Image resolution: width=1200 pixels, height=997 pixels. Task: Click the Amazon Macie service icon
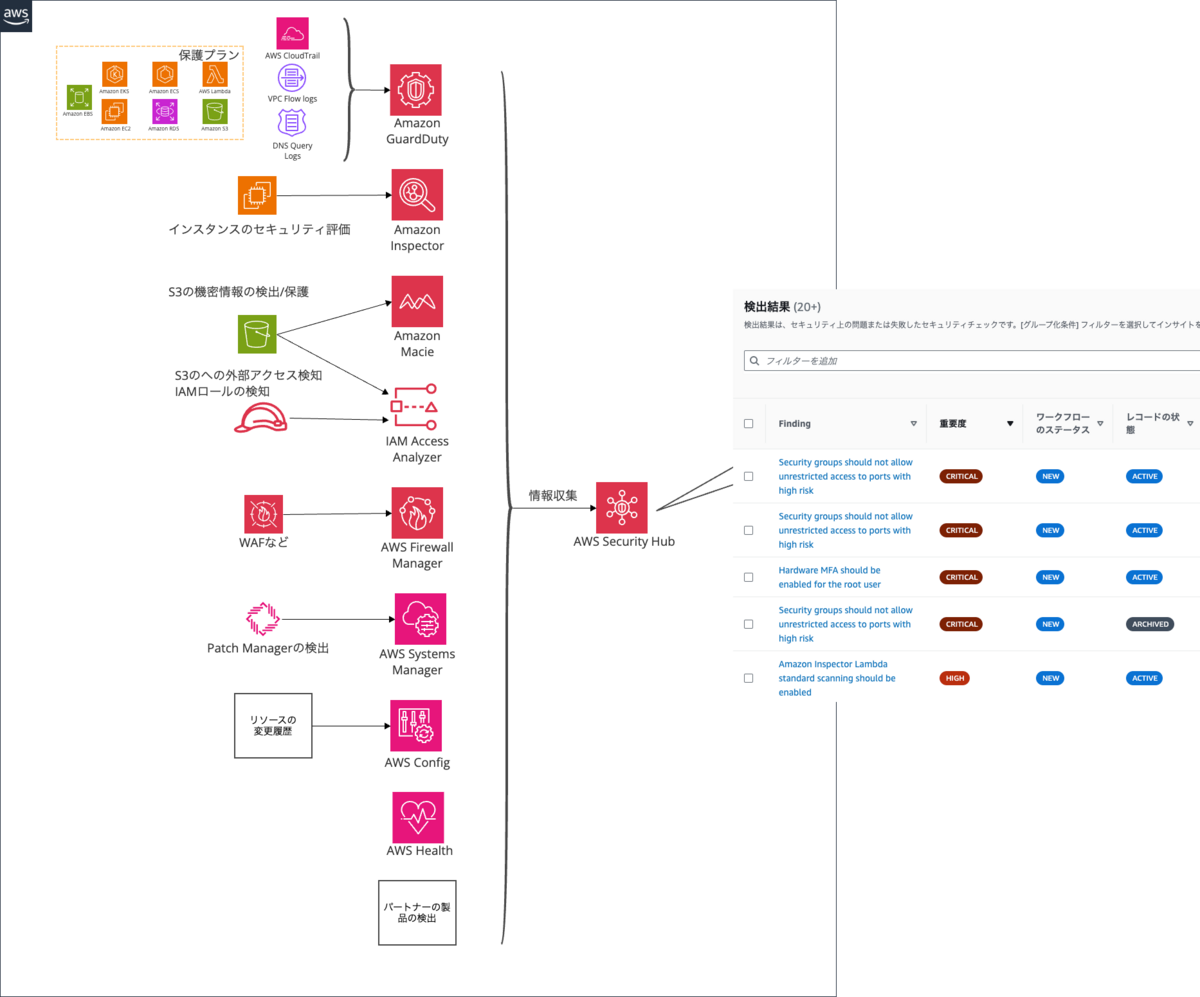point(417,302)
